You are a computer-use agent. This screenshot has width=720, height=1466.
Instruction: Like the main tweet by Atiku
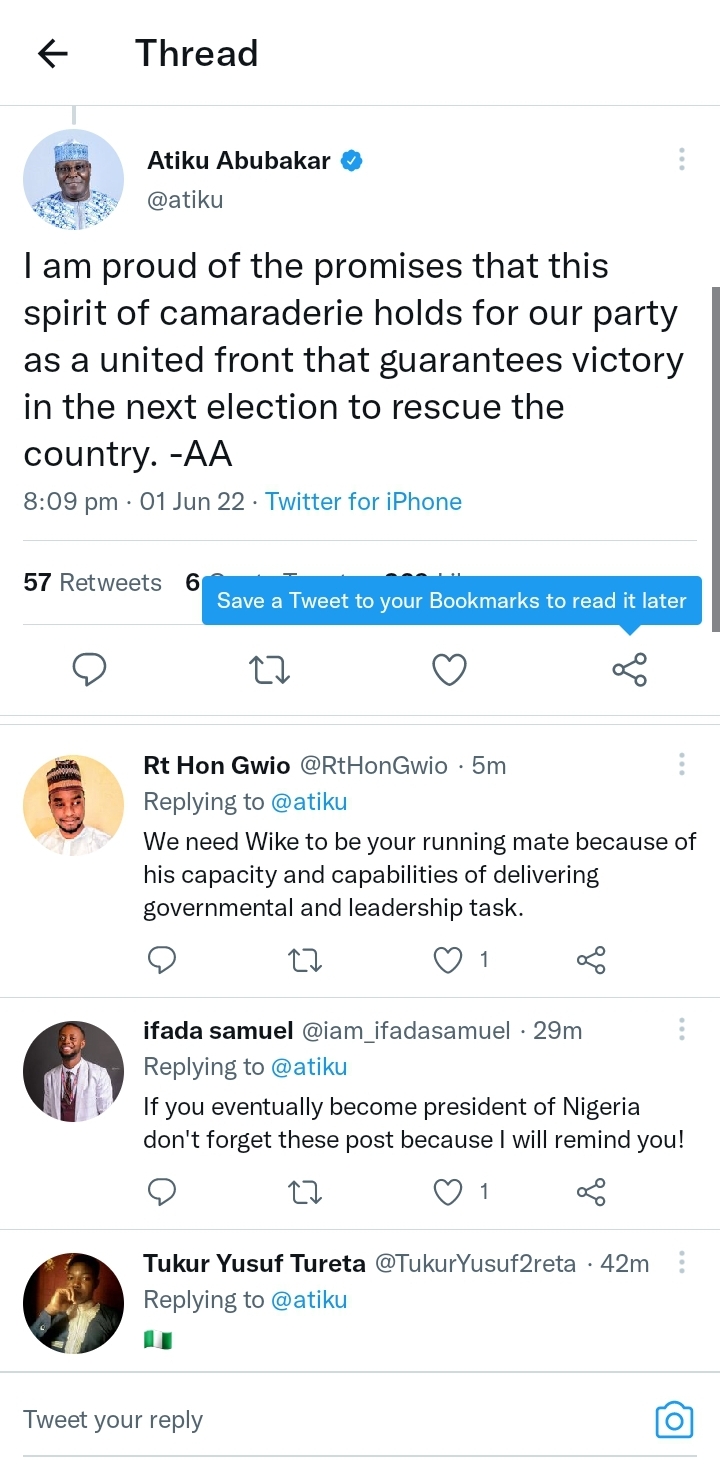449,669
